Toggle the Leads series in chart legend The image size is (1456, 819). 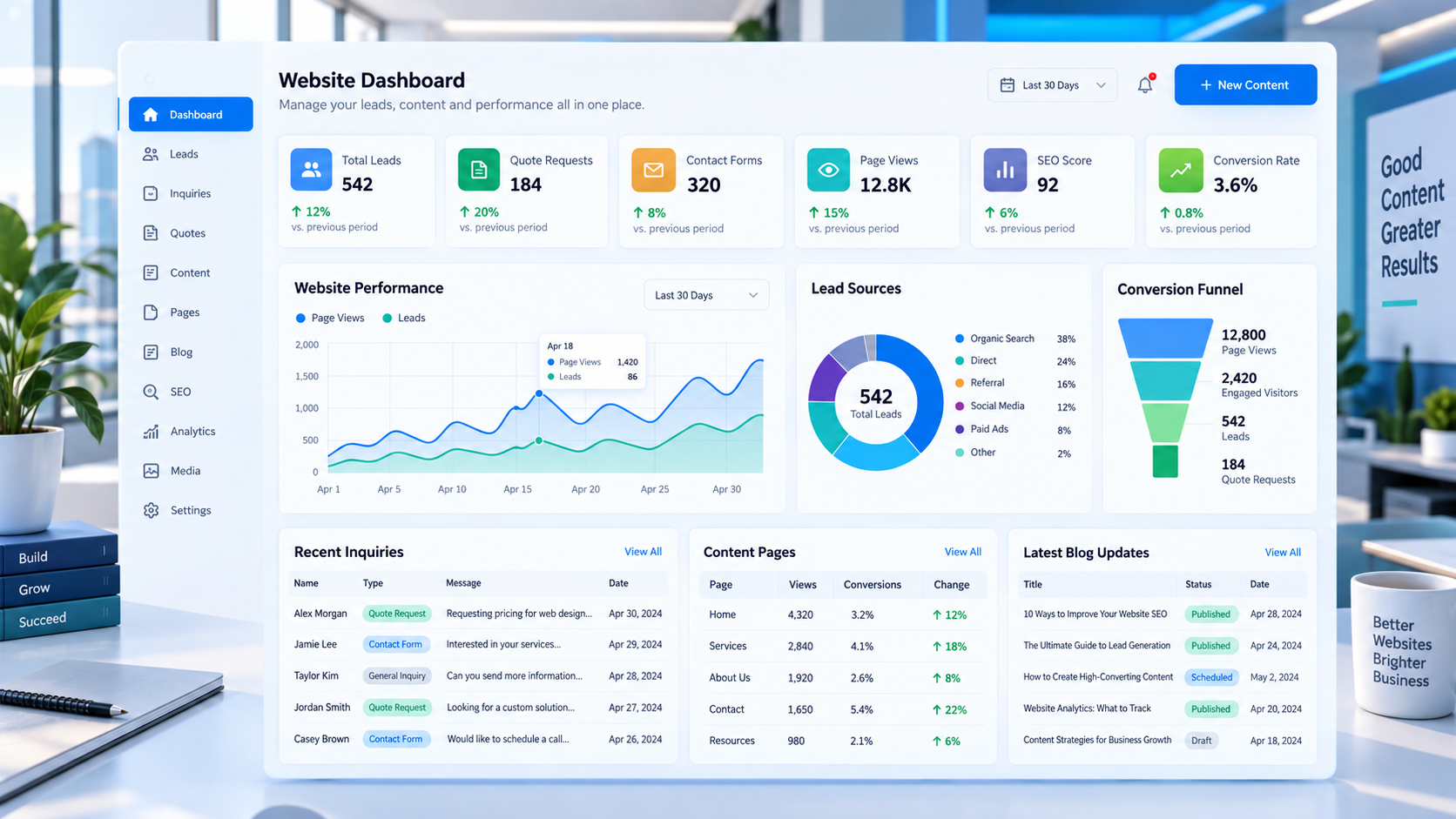point(404,318)
